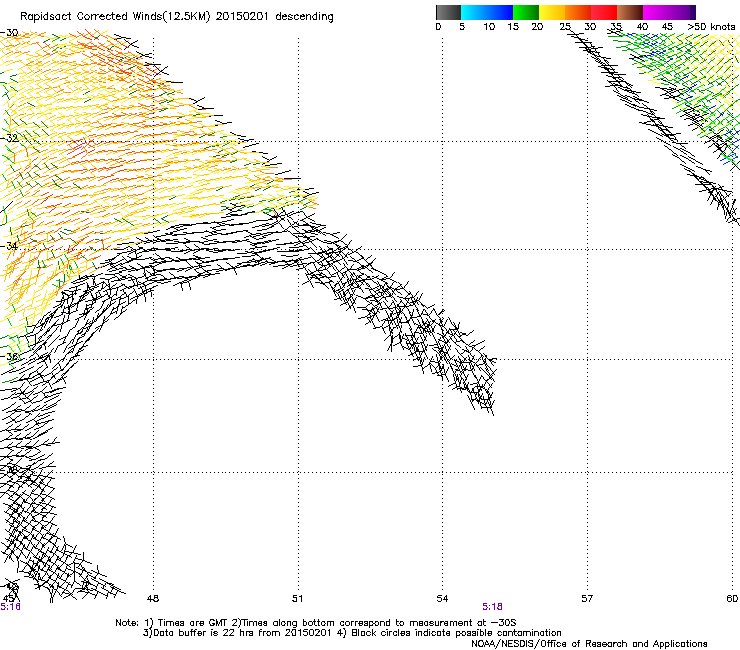Click the 'NOAA/NESDIS/Office of Research and Applications' credit
This screenshot has width=740, height=650.
coord(589,644)
